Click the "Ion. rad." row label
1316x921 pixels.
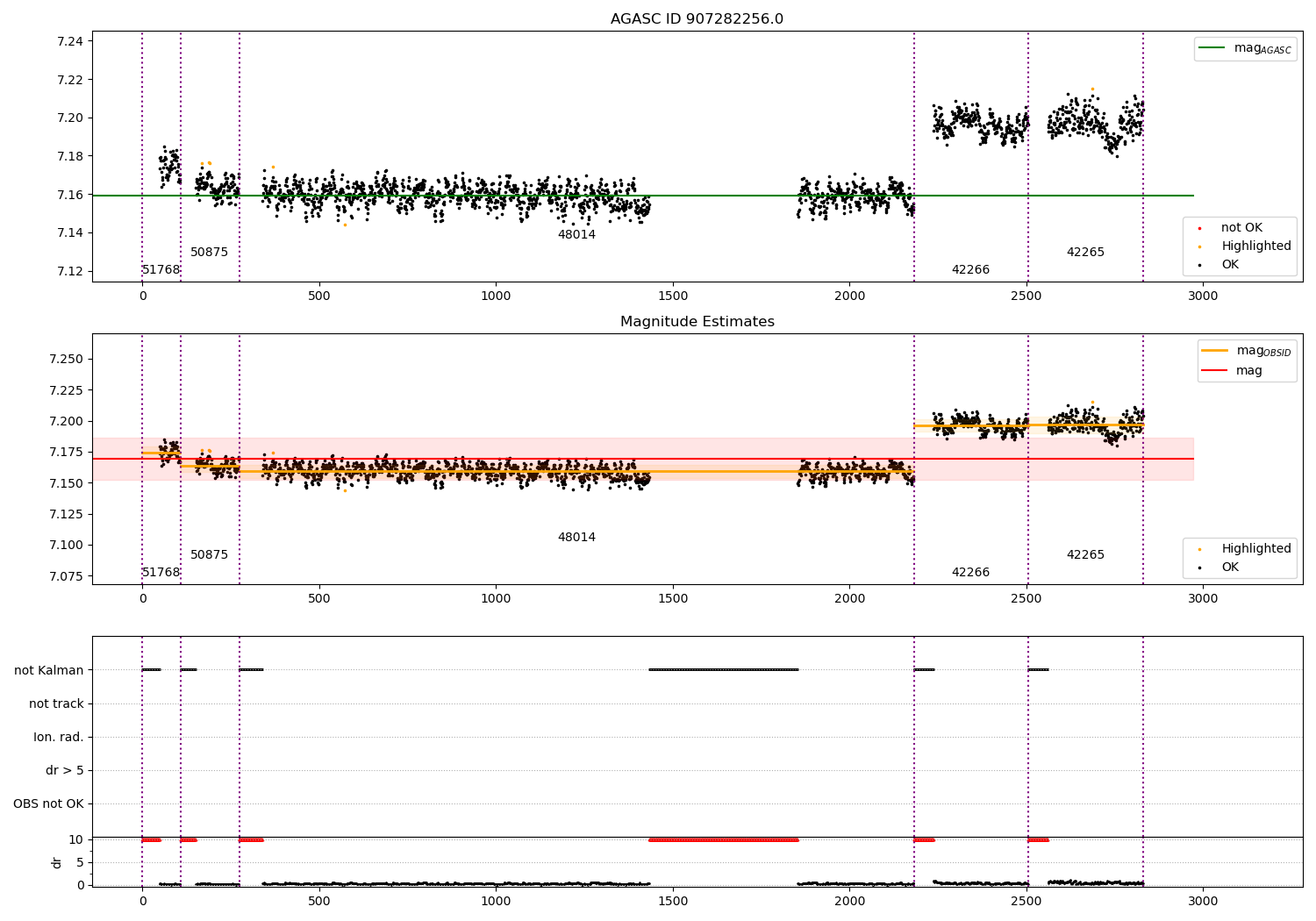(x=59, y=738)
